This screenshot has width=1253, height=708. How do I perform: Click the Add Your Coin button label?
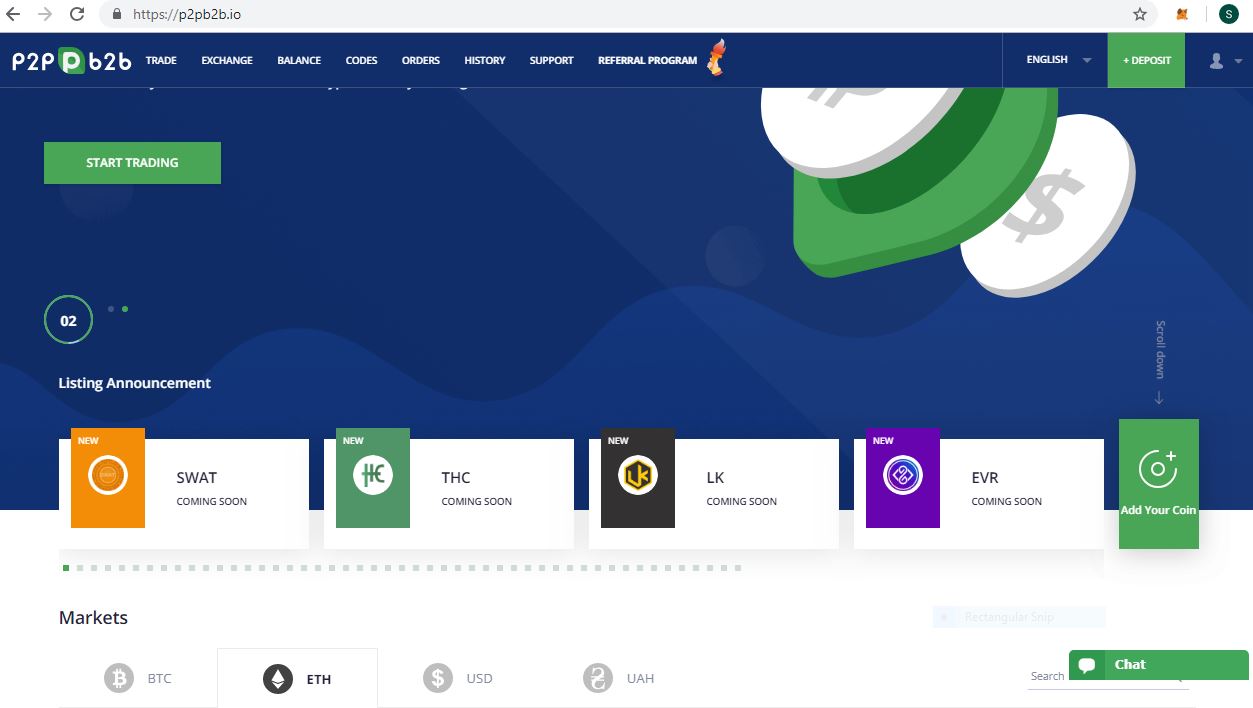1158,510
